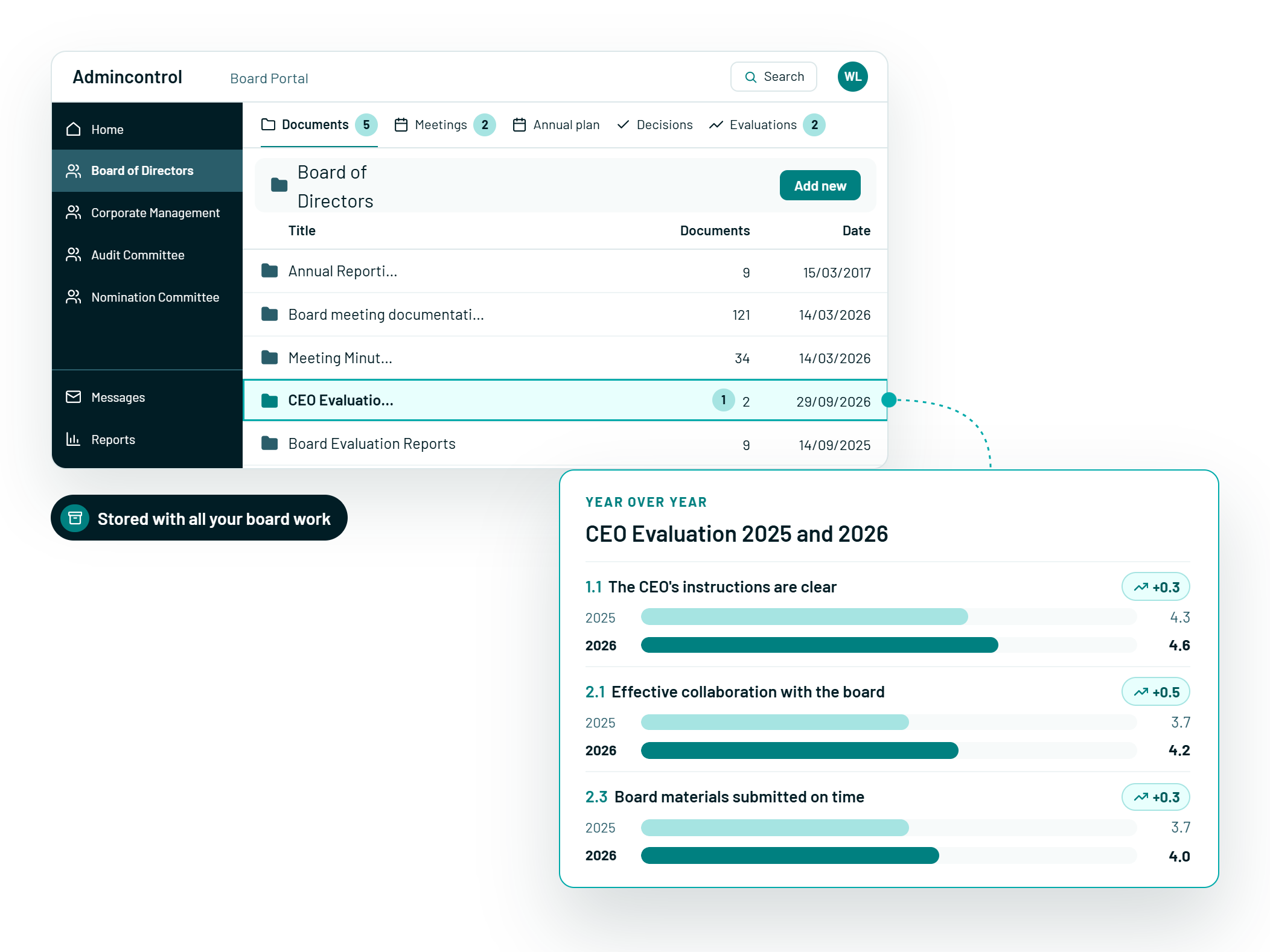Click the 2025 bar for CEO's instructions
This screenshot has width=1270, height=952.
[804, 617]
